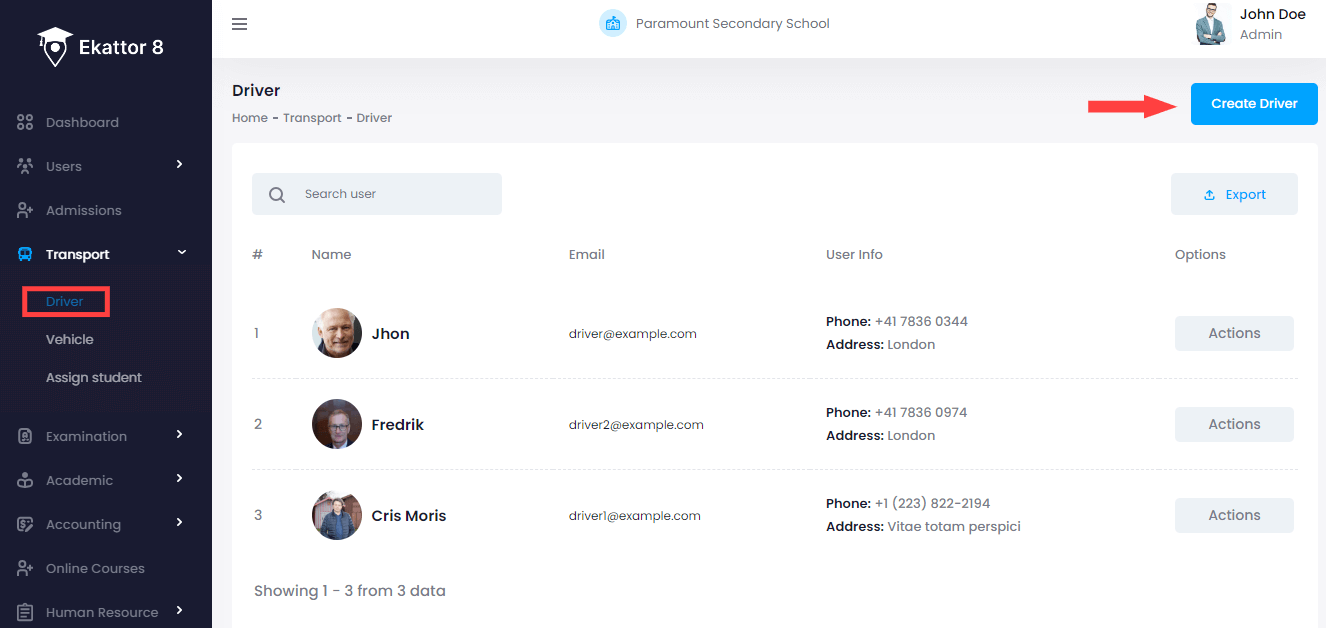The image size is (1326, 628).
Task: Click the Dashboard grid icon
Action: tap(26, 122)
